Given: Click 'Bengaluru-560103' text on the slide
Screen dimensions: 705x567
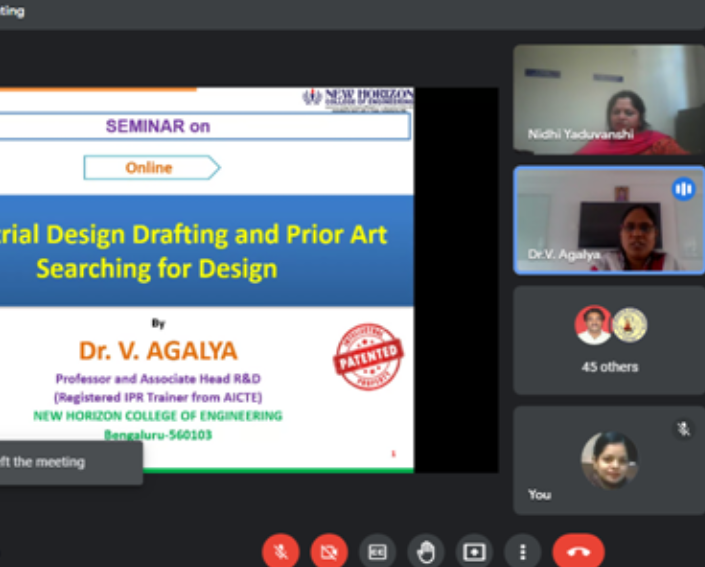Looking at the screenshot, I should coord(158,435).
